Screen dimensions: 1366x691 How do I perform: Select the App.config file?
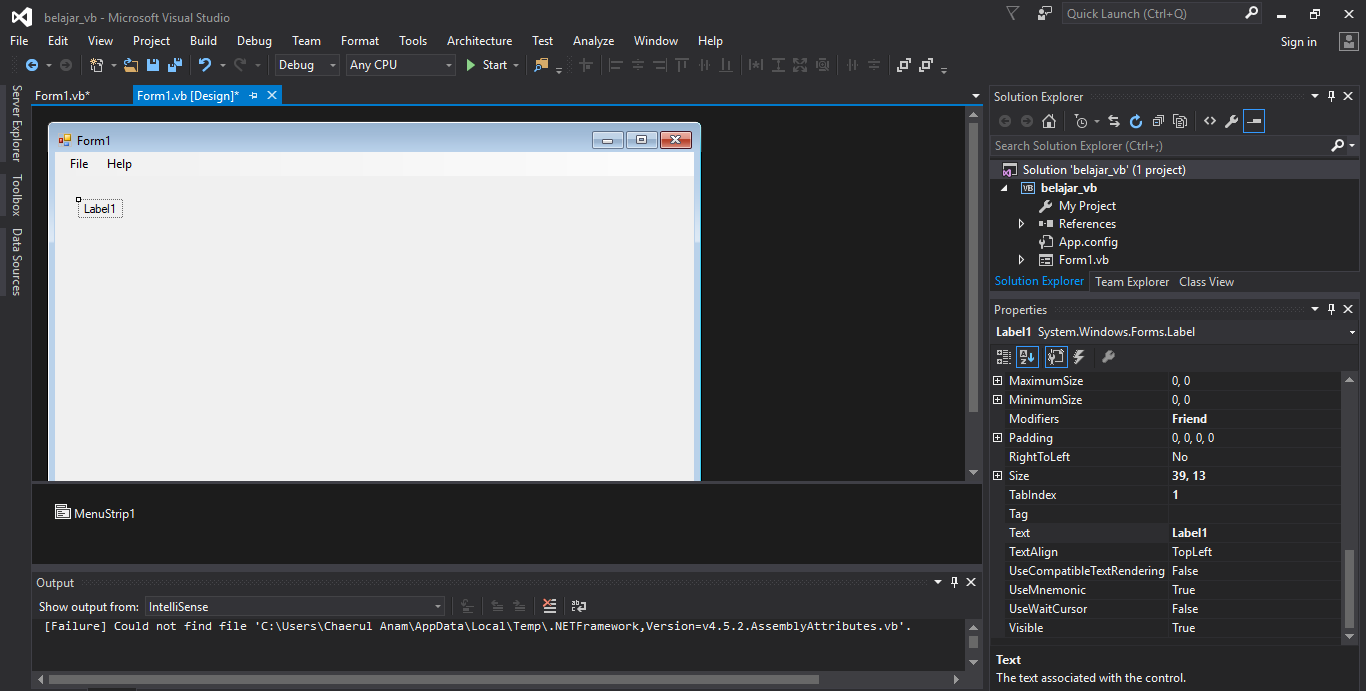pos(1088,242)
